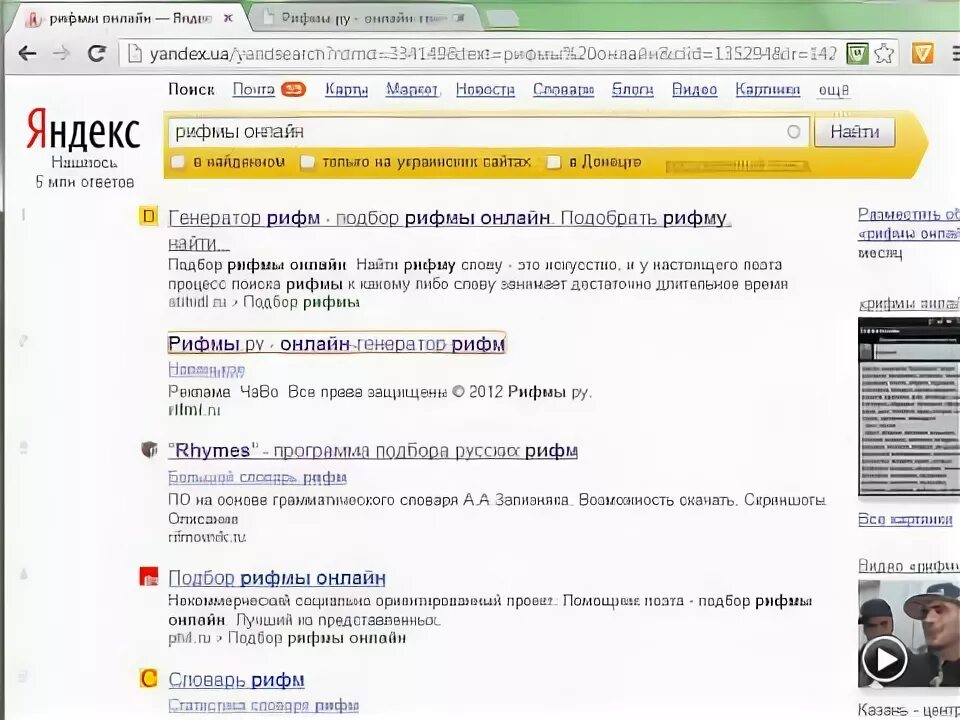Open Почта link in top navigation
Viewport: 960px width, 720px height.
(x=253, y=89)
